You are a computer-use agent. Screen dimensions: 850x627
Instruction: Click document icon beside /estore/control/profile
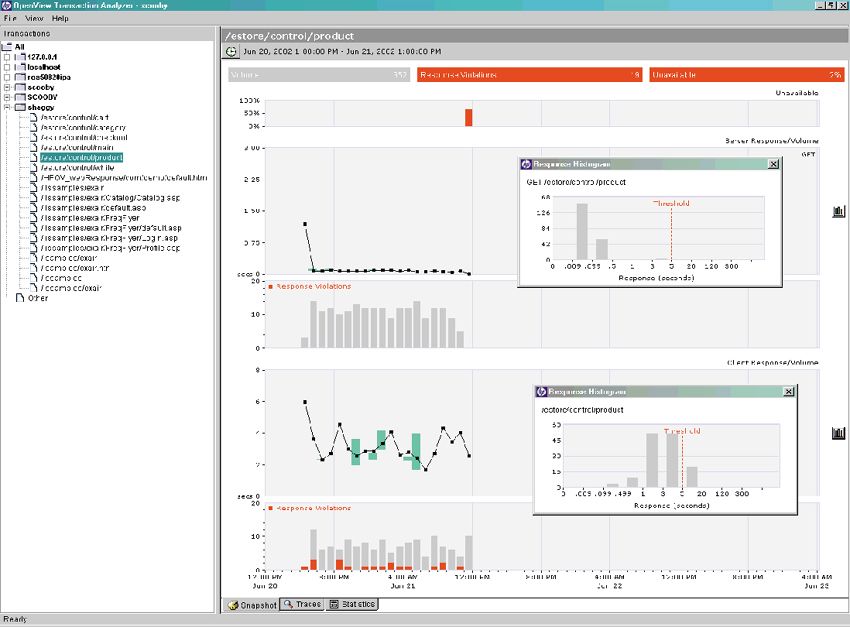click(x=34, y=168)
